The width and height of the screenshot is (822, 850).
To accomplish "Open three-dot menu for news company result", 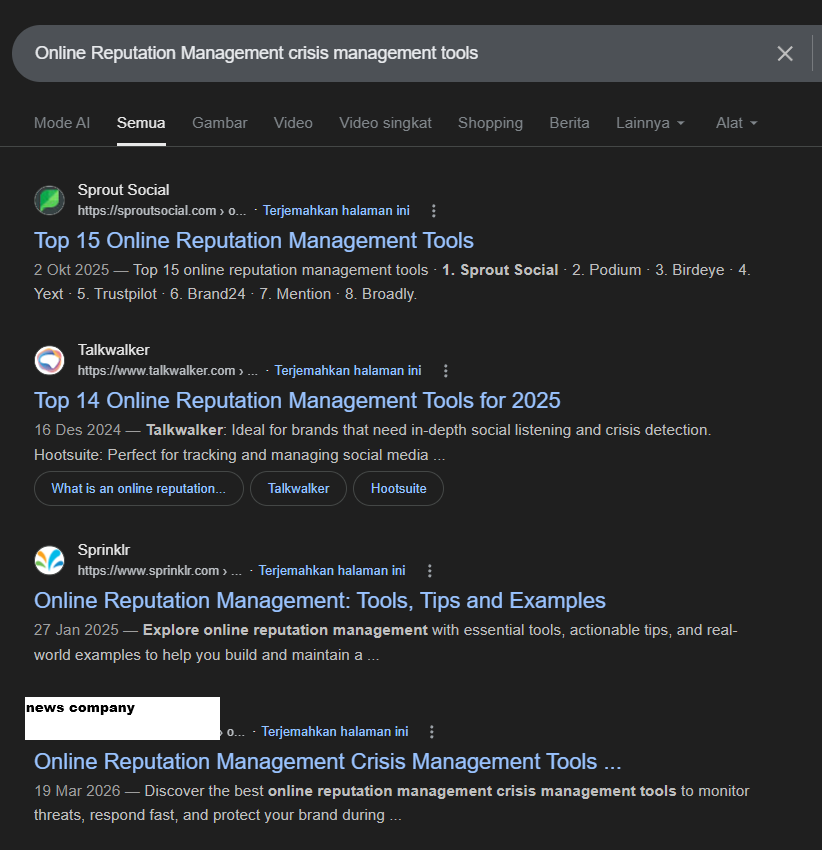I will [x=432, y=732].
